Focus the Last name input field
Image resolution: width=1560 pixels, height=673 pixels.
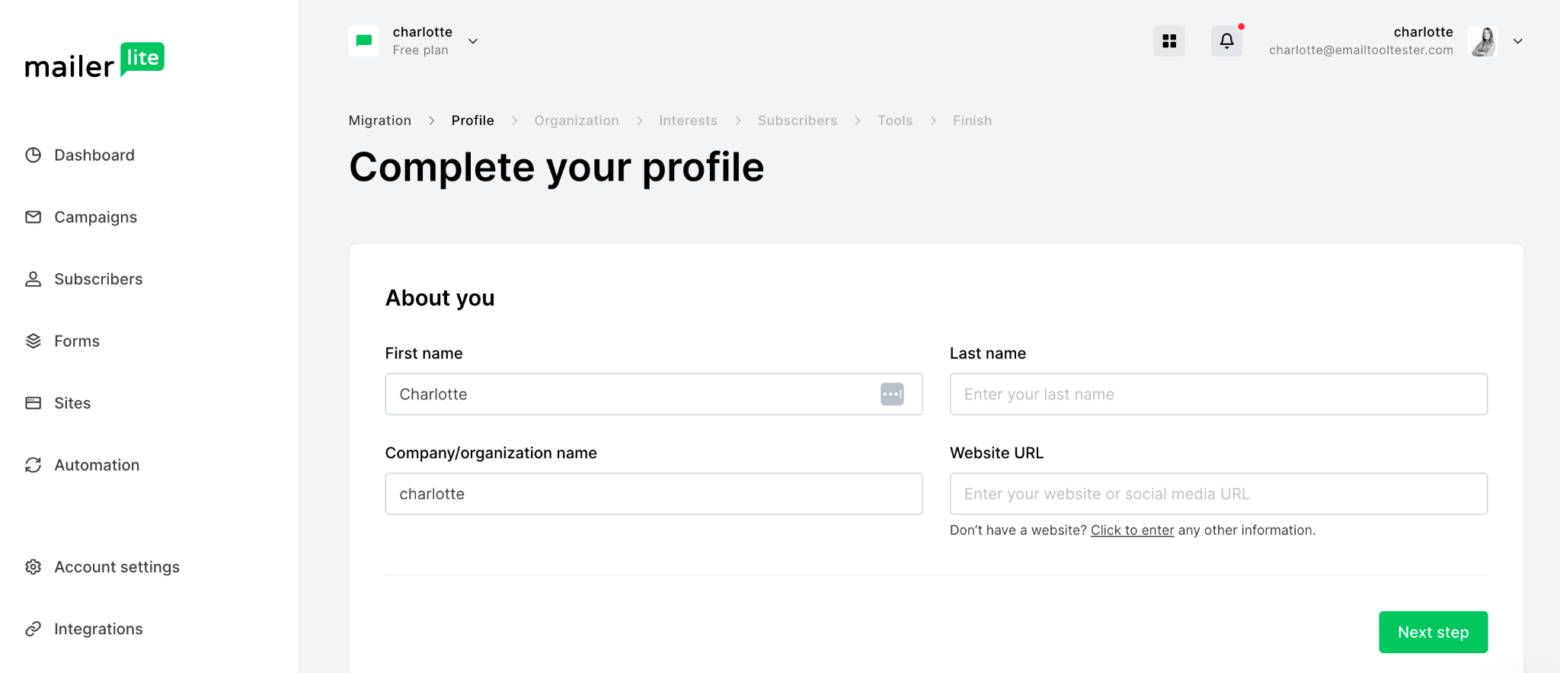[1218, 394]
